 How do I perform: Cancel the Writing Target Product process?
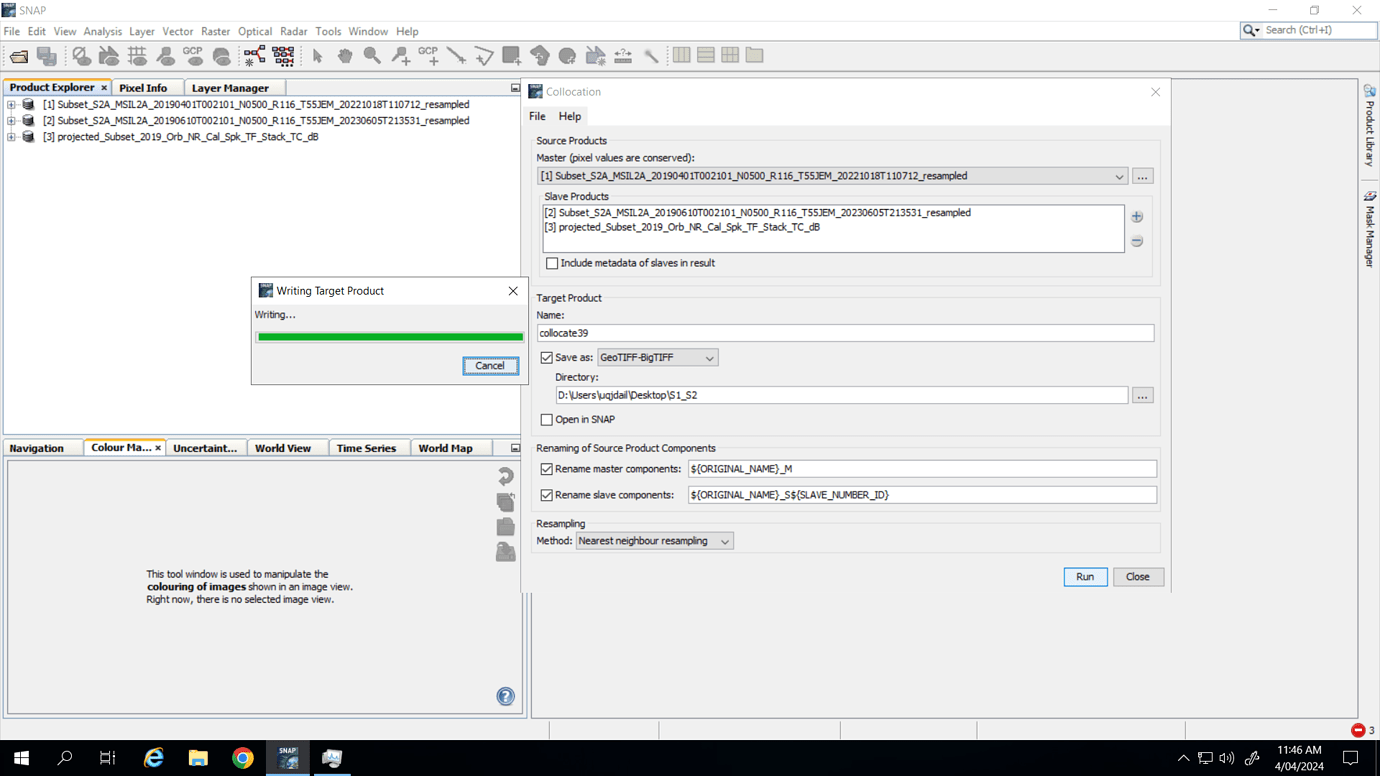tap(490, 365)
